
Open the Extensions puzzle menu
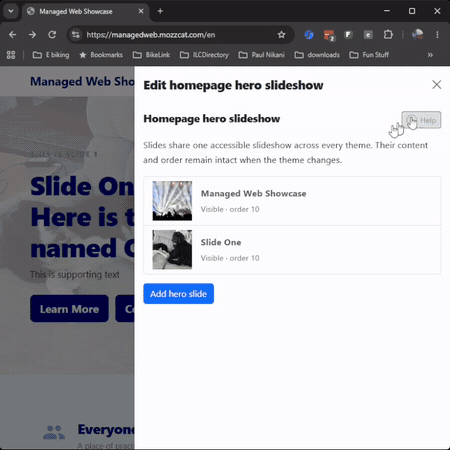pyautogui.click(x=388, y=35)
